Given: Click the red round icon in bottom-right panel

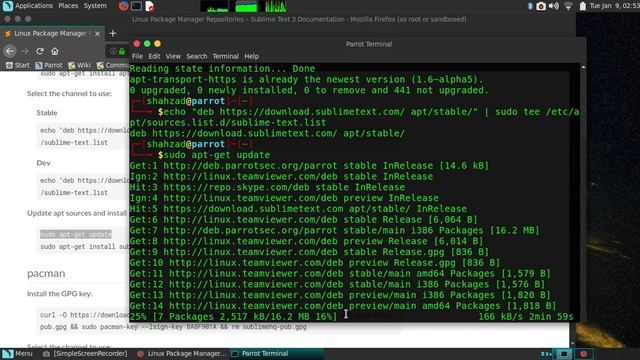Looking at the screenshot, I should click(584, 354).
